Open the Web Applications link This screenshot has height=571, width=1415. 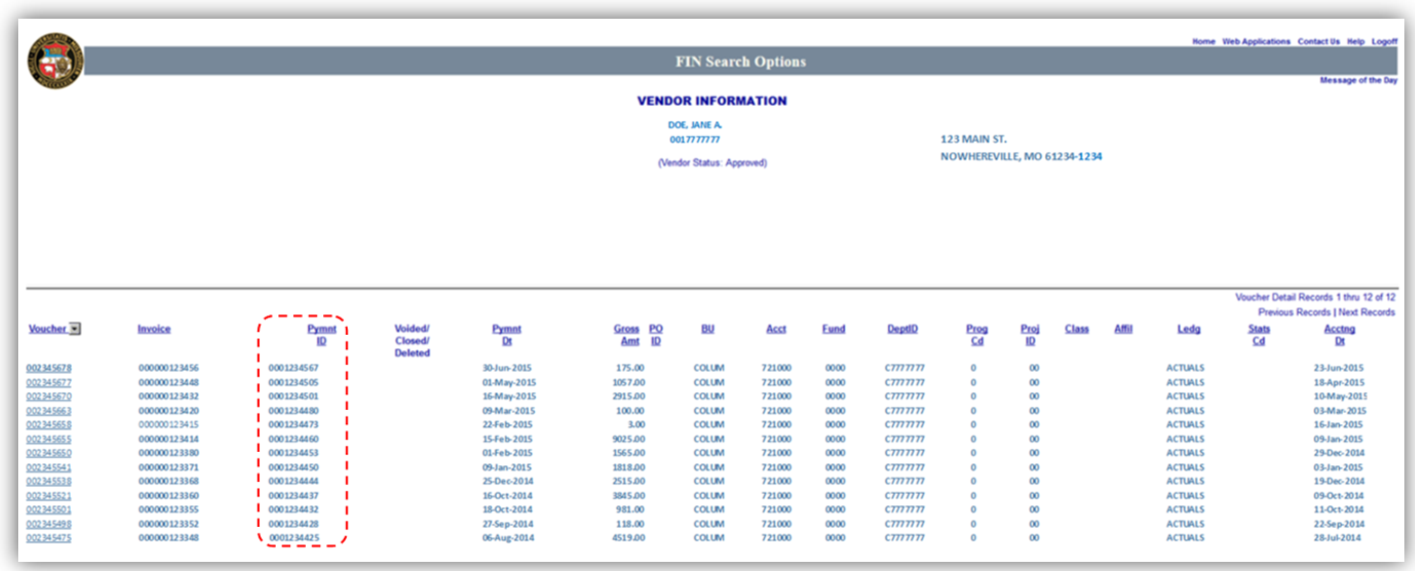pyautogui.click(x=1256, y=41)
